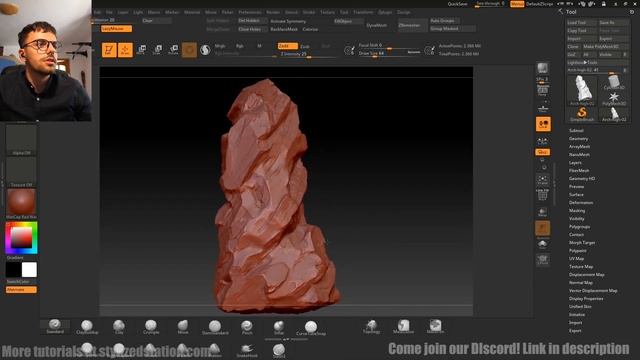Viewport: 640px width, 360px height.
Task: Choose the Clay brush
Action: coord(119,327)
